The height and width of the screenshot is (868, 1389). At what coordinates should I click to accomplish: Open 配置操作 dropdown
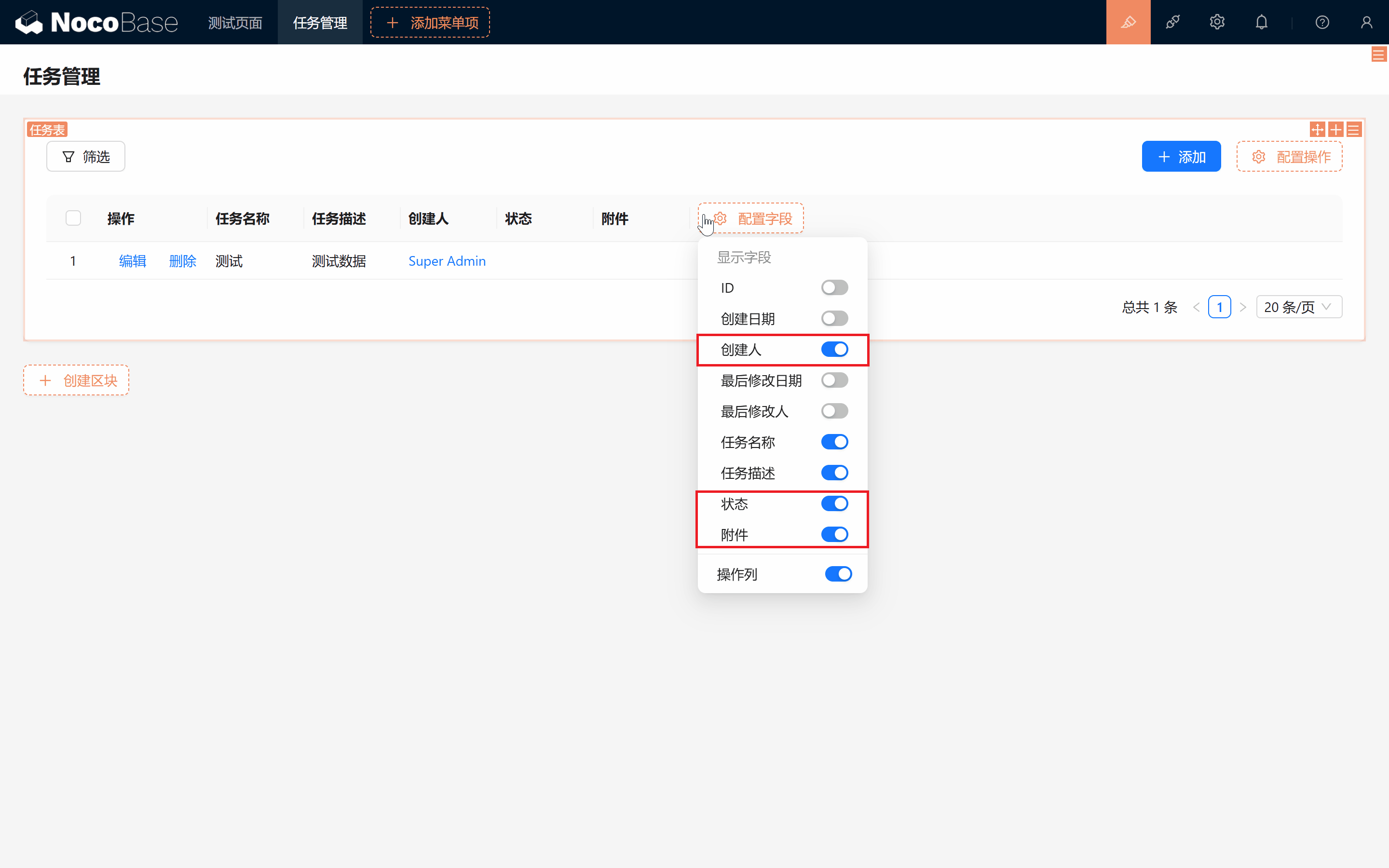(1289, 157)
